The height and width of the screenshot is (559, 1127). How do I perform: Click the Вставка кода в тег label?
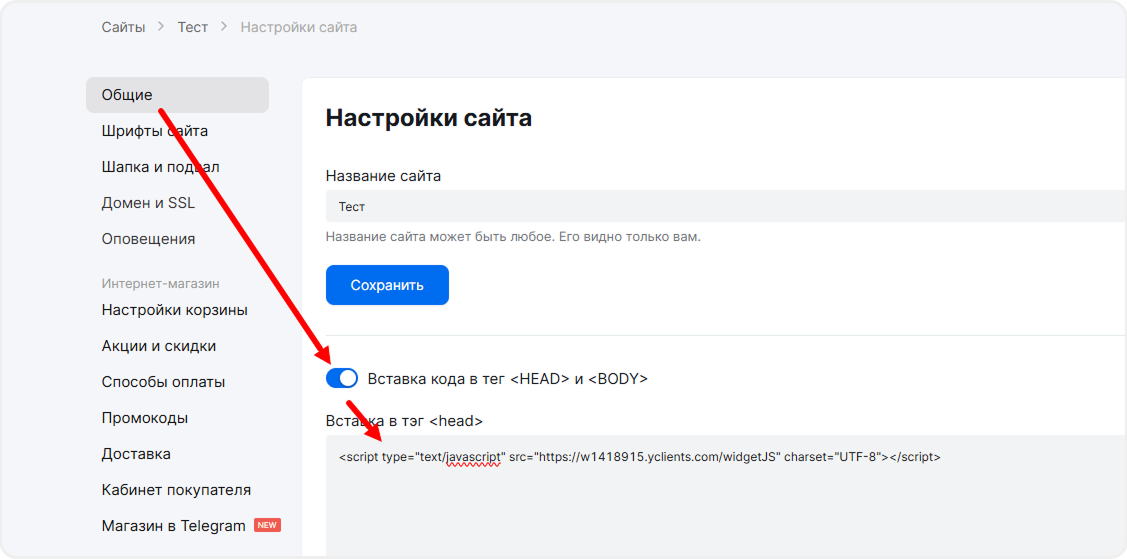(x=507, y=379)
